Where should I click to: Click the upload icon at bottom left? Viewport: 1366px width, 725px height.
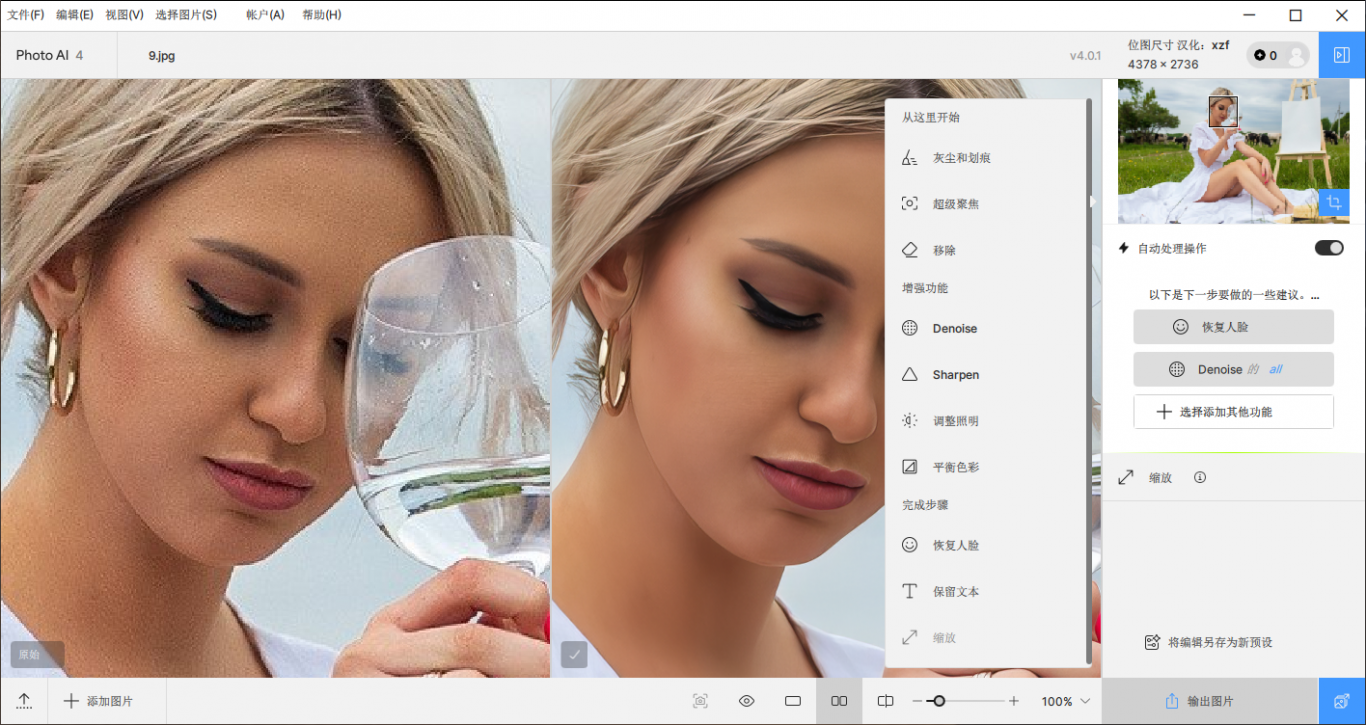24,701
